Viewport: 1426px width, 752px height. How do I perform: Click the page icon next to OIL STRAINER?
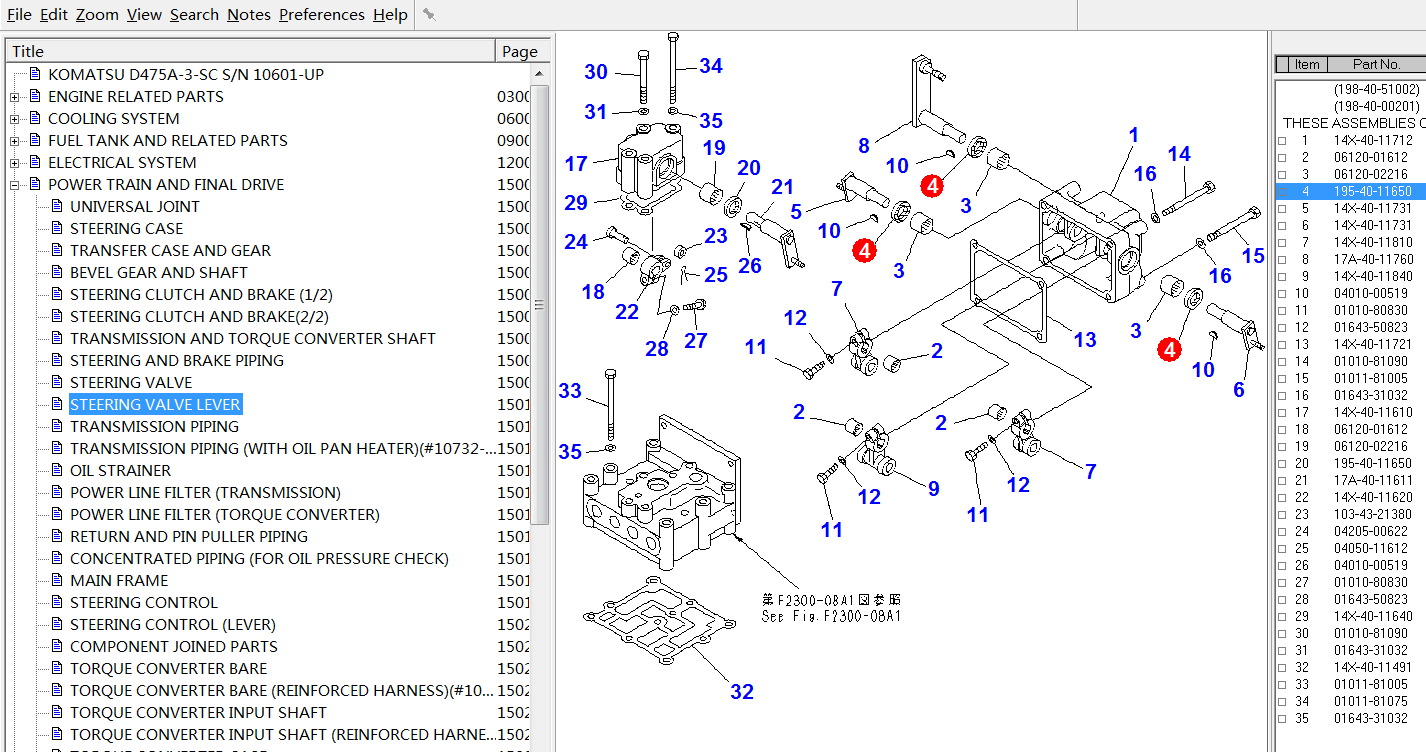(57, 470)
